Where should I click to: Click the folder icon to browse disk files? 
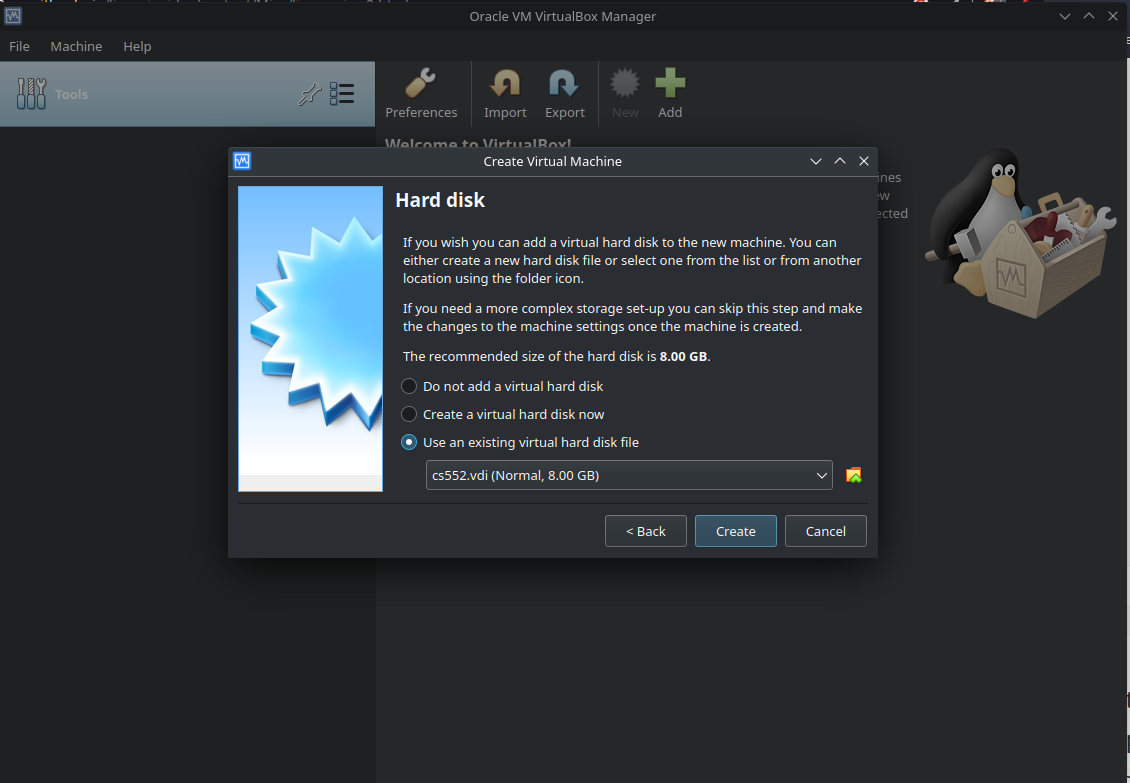(853, 475)
